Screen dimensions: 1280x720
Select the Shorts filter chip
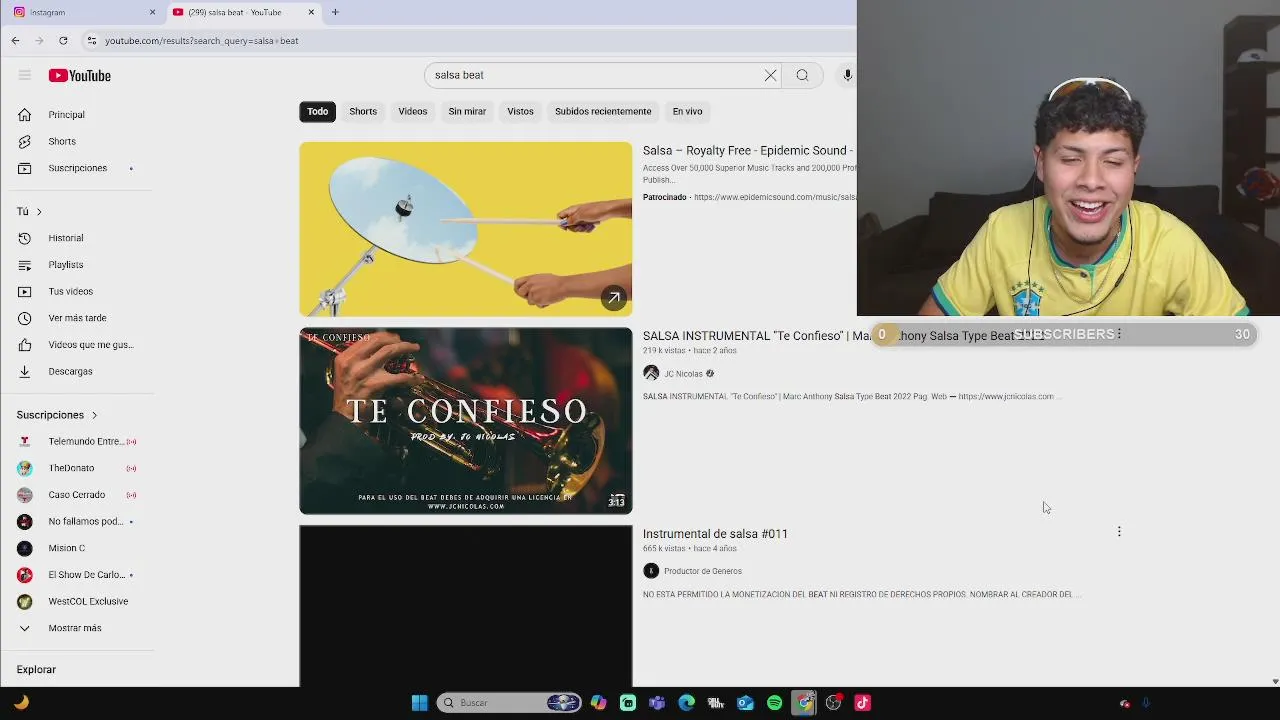click(x=363, y=111)
